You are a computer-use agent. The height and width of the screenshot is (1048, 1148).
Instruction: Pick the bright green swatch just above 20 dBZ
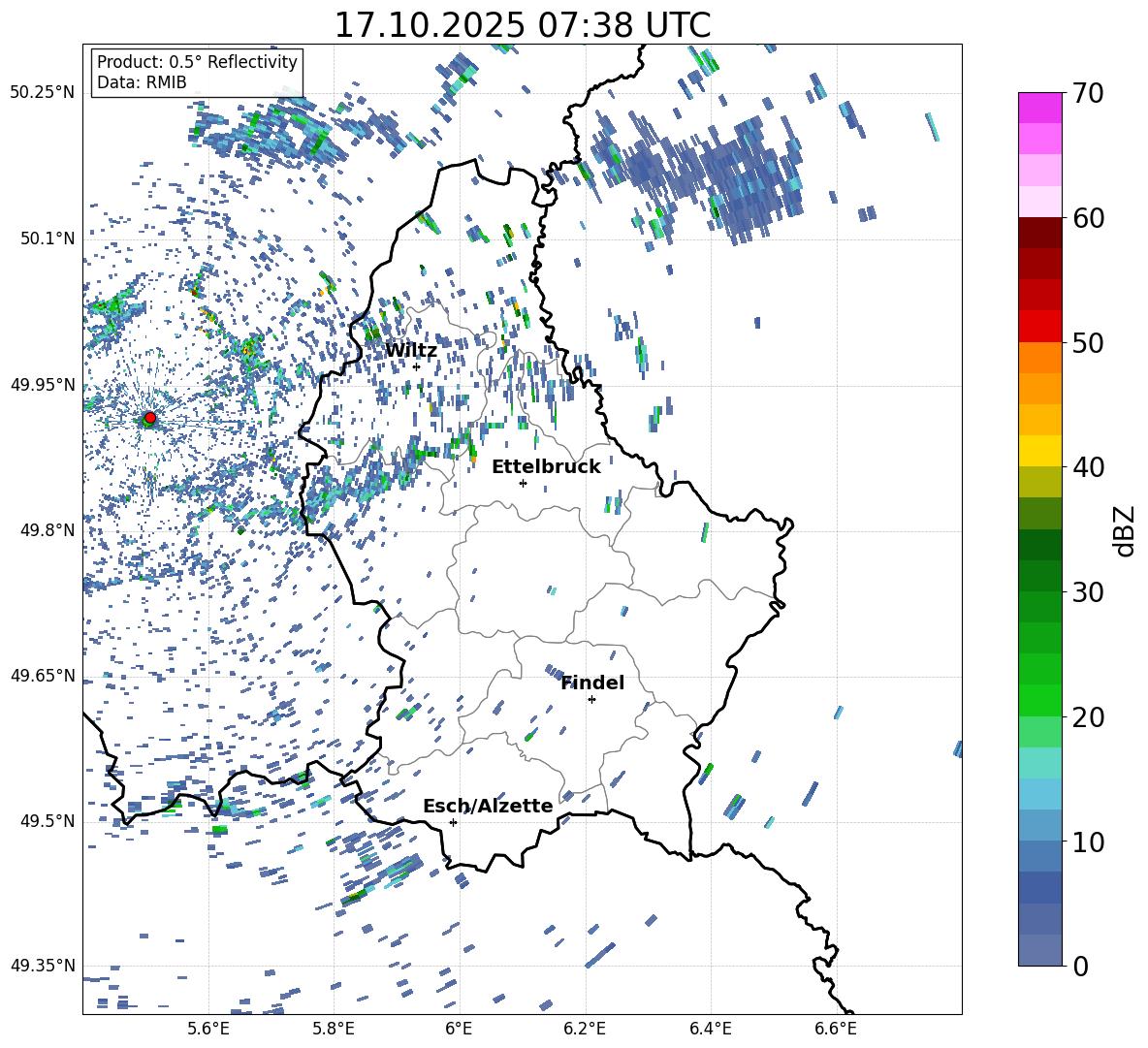click(x=1040, y=700)
